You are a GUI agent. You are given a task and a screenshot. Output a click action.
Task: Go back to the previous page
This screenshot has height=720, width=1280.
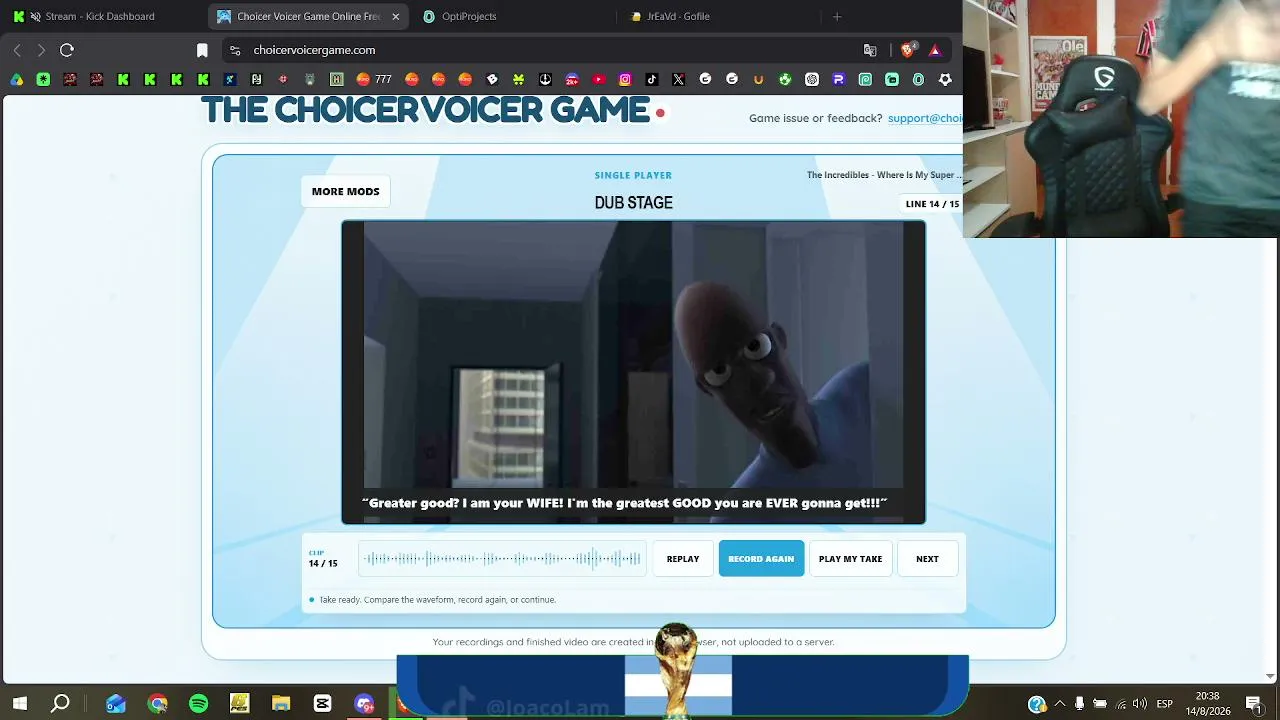tap(17, 50)
